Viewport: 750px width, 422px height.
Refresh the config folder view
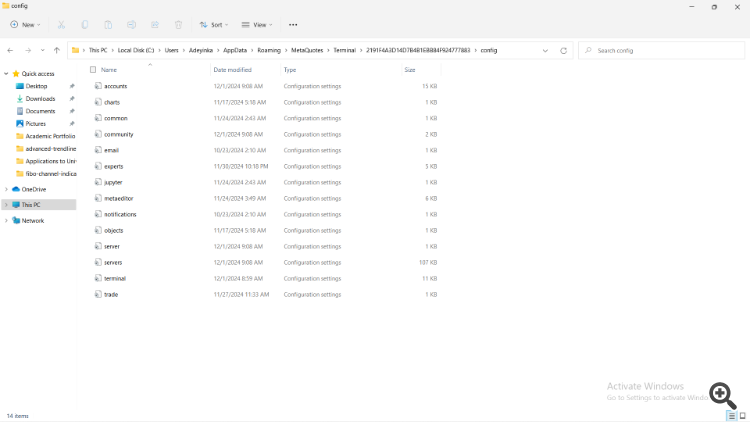(x=563, y=50)
